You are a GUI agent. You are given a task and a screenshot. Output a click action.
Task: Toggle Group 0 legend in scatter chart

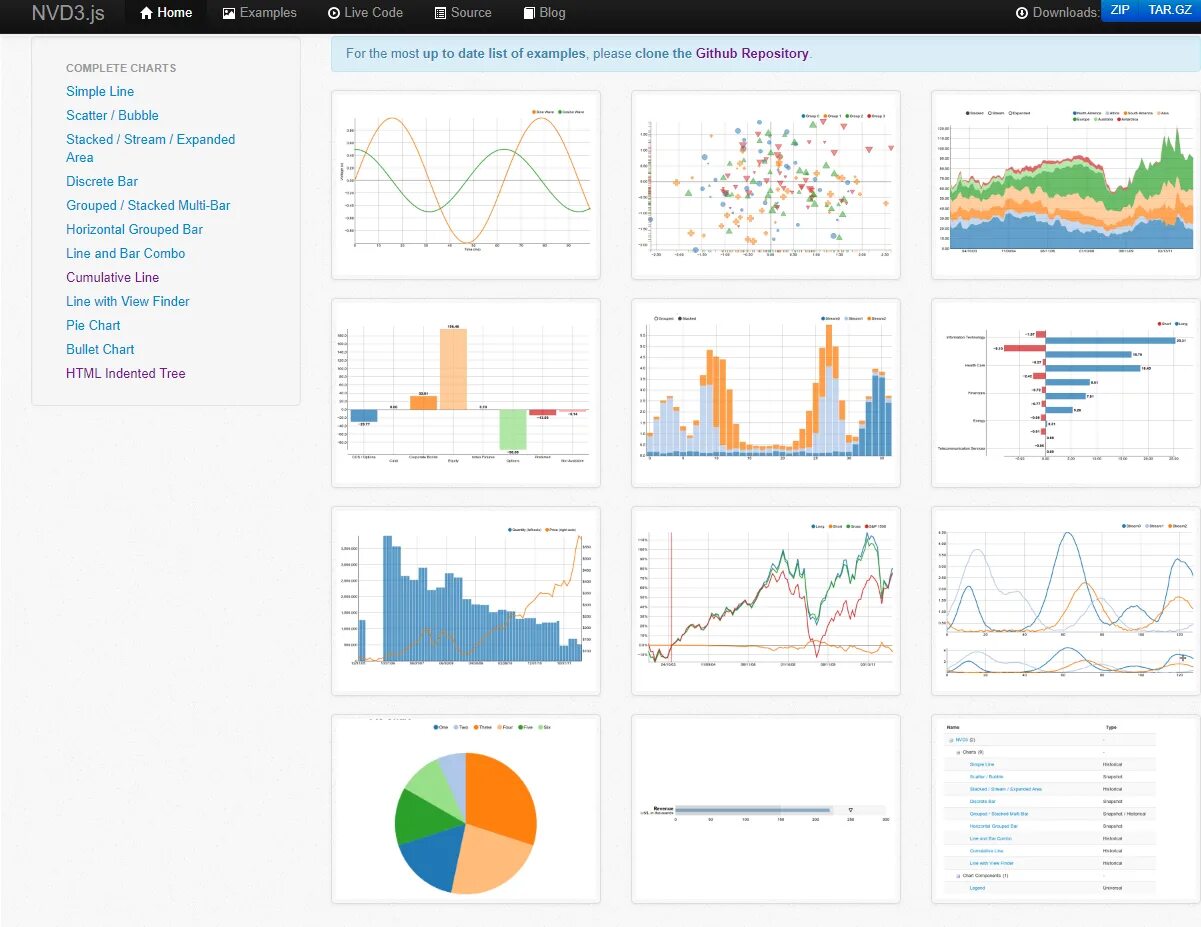coord(810,116)
